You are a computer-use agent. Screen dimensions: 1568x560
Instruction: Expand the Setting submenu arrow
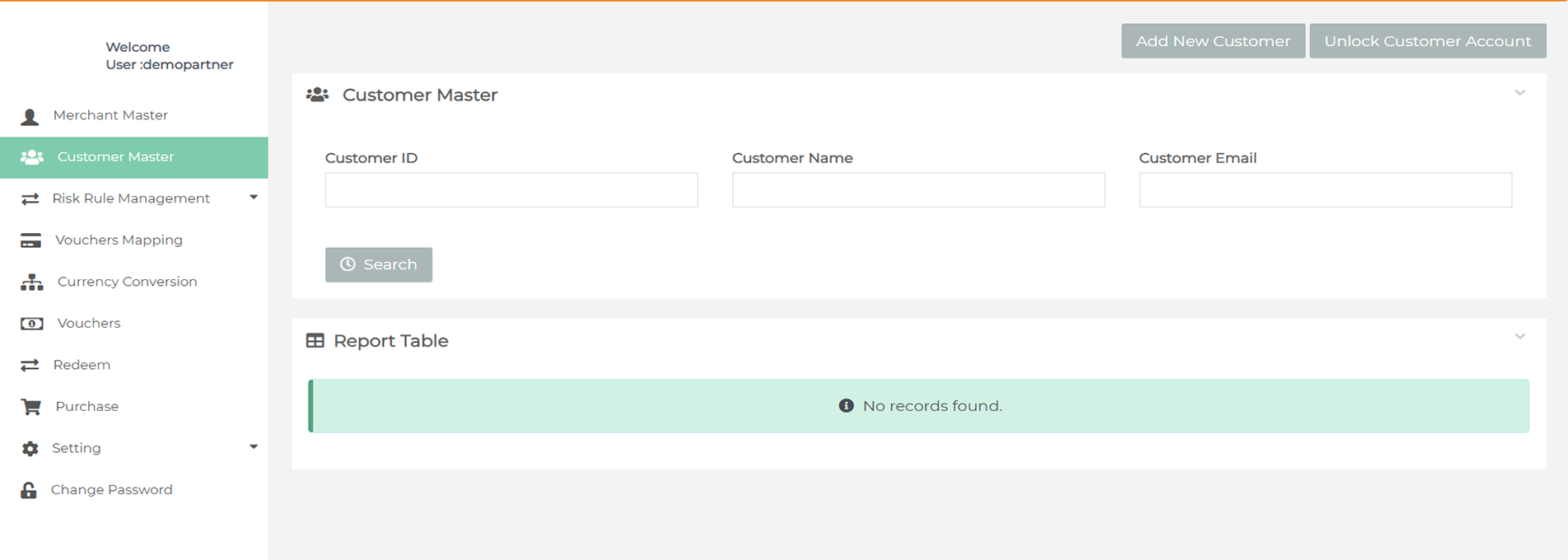pos(254,447)
